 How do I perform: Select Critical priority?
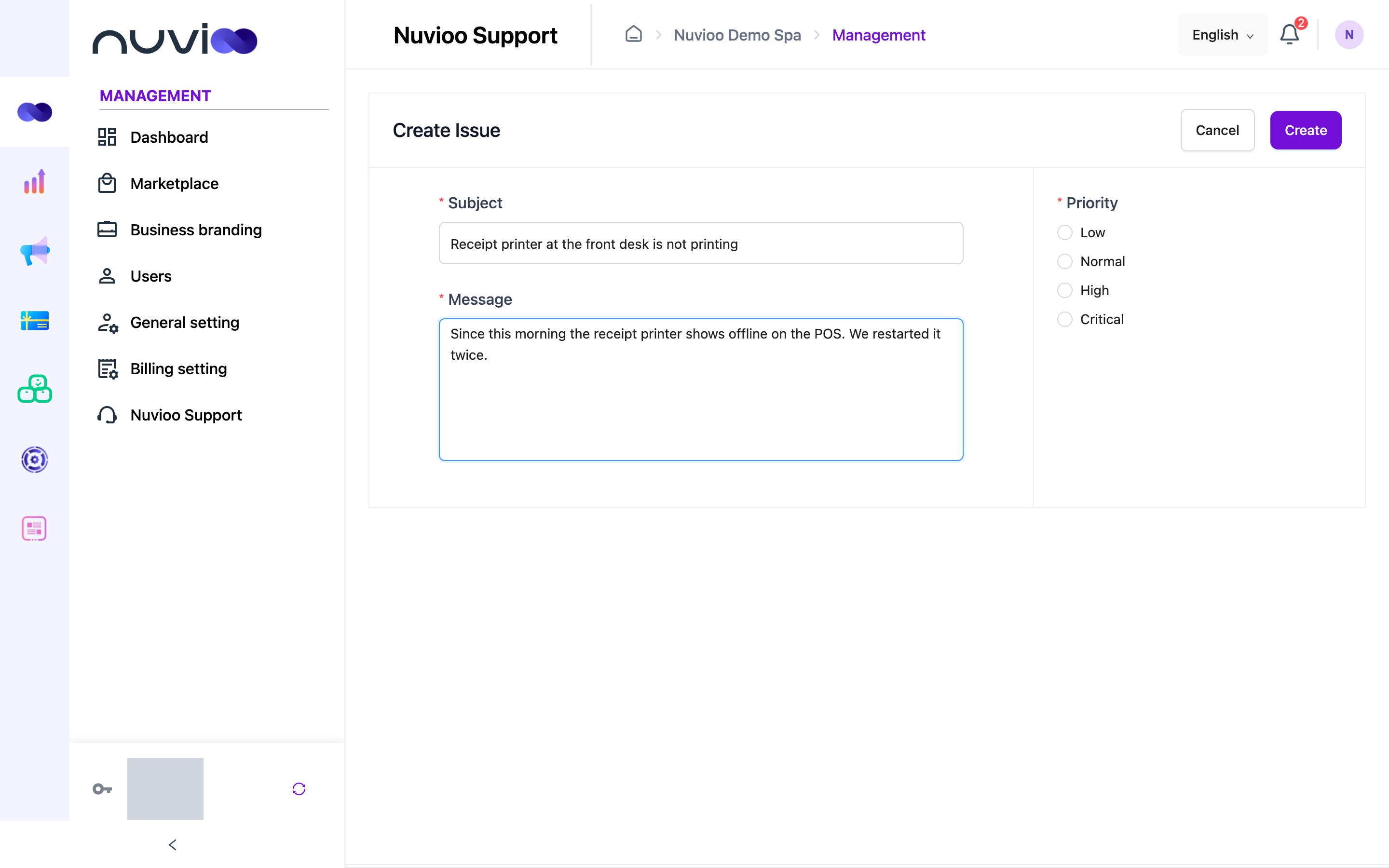[1065, 319]
